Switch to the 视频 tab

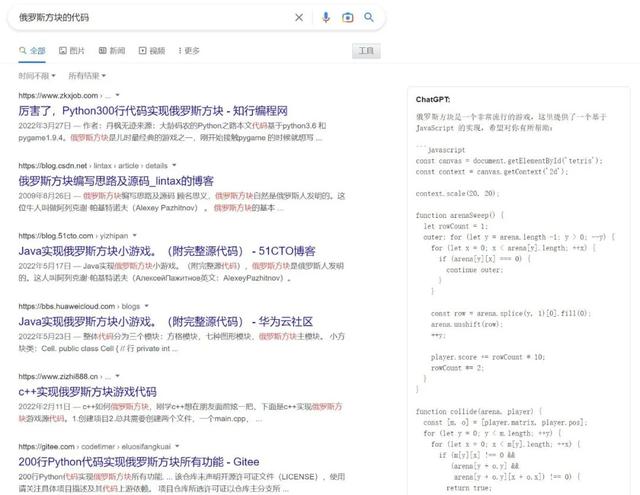[x=152, y=51]
